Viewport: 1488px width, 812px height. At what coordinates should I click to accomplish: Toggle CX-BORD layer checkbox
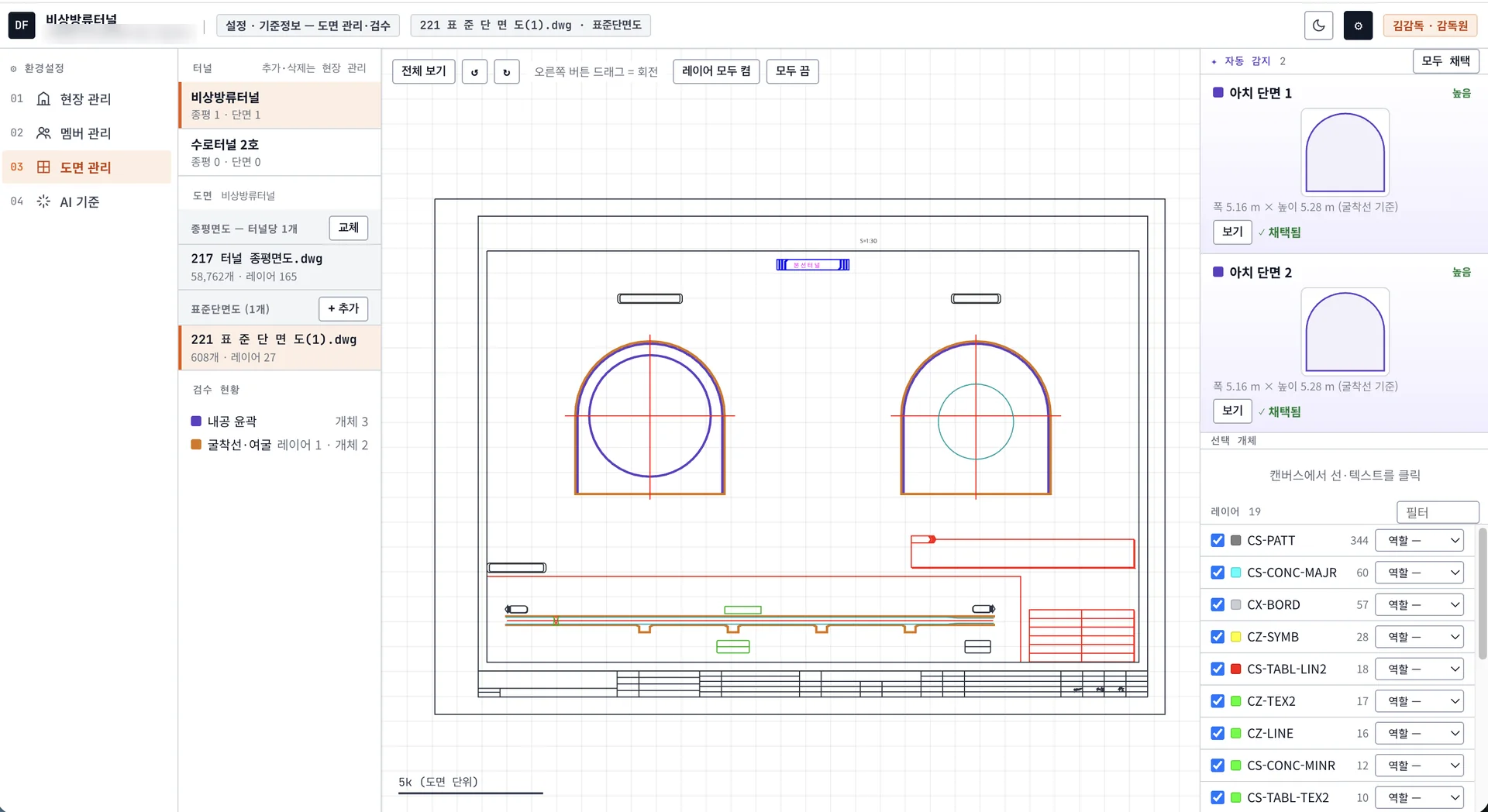(x=1218, y=605)
